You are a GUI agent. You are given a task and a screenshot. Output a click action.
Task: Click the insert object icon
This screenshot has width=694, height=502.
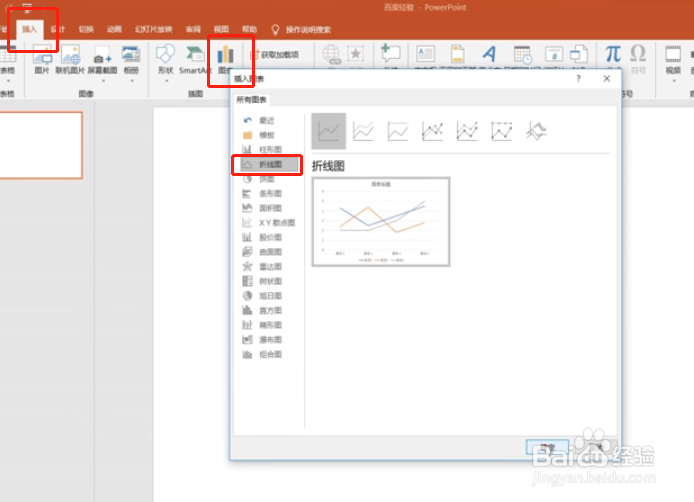click(578, 54)
